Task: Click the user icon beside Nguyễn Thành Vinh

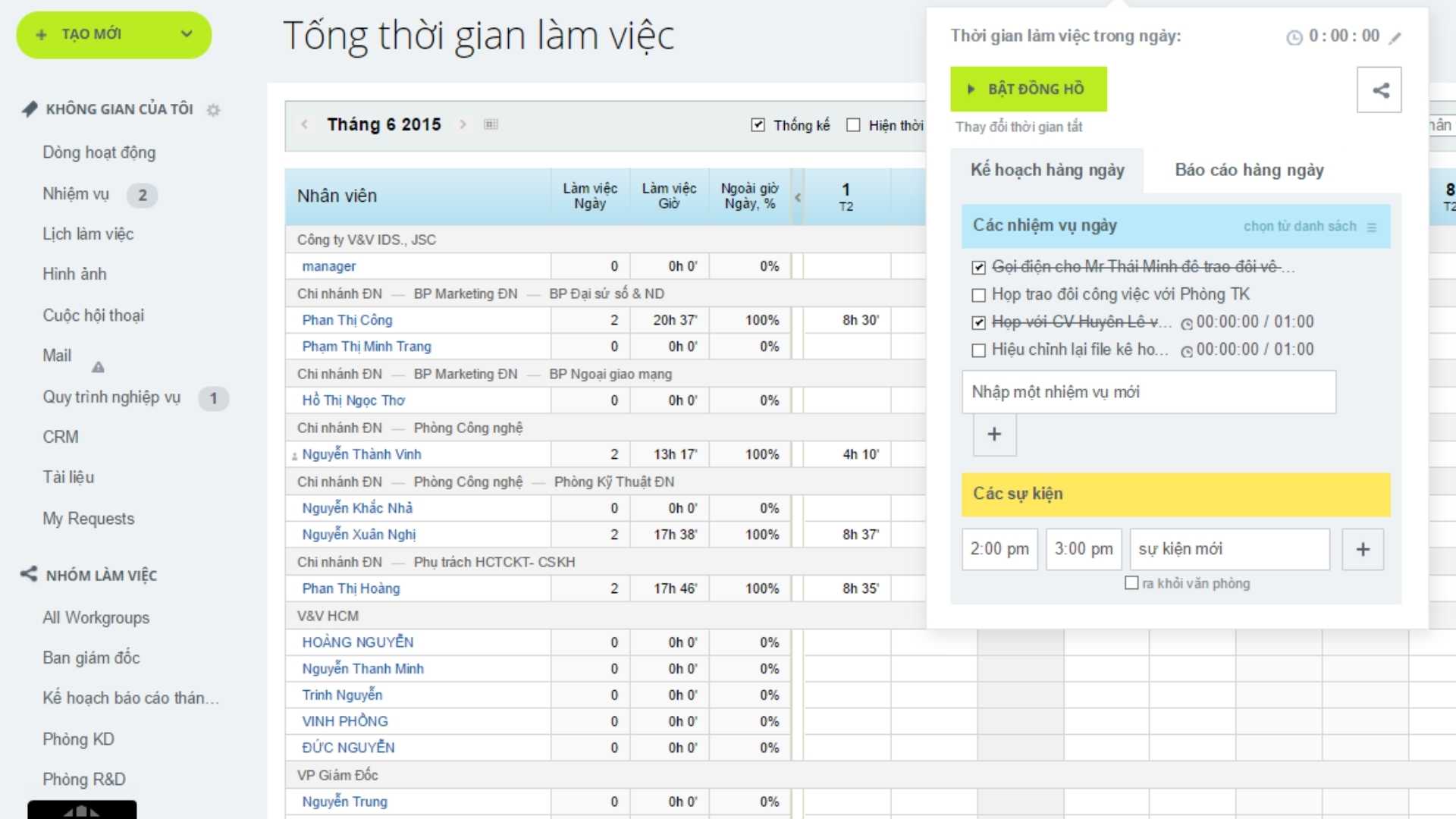Action: (x=294, y=457)
